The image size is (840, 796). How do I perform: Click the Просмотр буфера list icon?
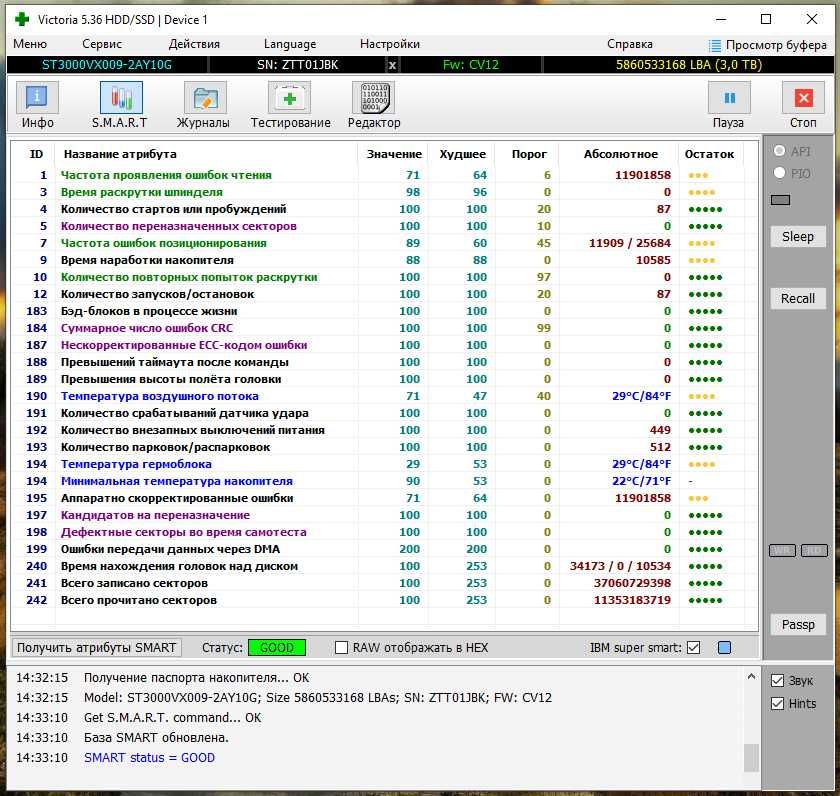tap(715, 46)
